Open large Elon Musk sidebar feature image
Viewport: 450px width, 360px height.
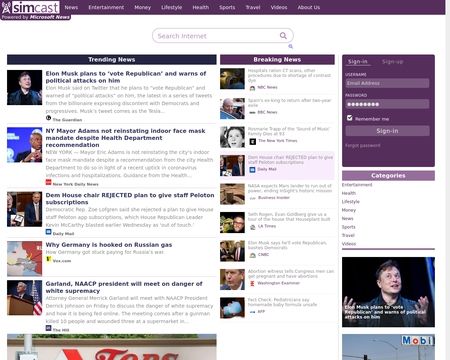coord(388,292)
